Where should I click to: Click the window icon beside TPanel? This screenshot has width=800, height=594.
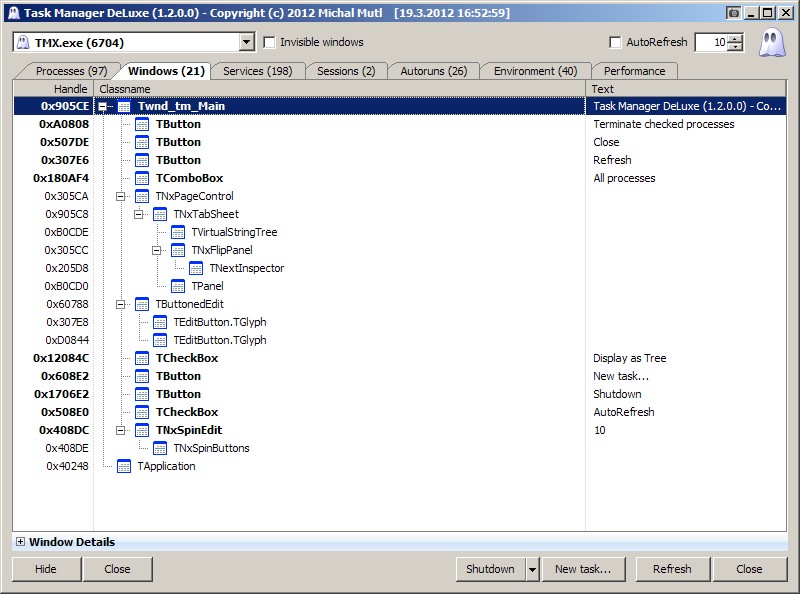pos(178,286)
